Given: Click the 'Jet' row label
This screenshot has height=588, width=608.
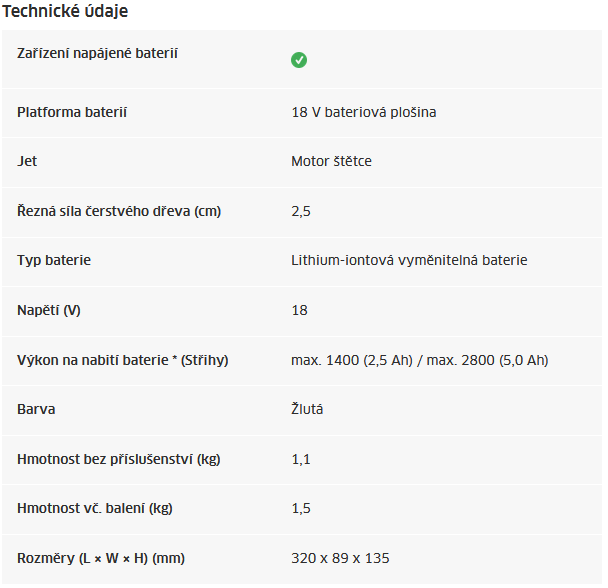Looking at the screenshot, I should (27, 161).
